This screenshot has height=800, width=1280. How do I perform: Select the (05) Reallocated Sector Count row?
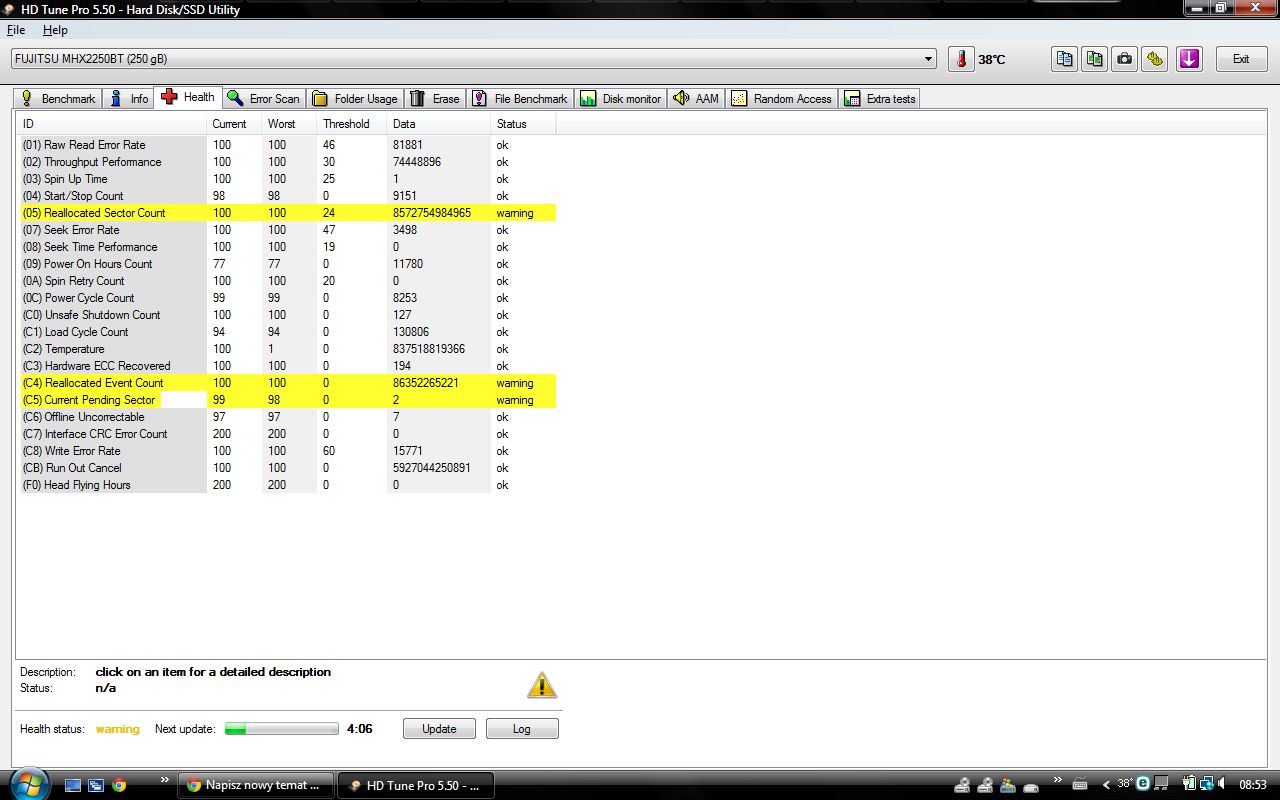287,213
